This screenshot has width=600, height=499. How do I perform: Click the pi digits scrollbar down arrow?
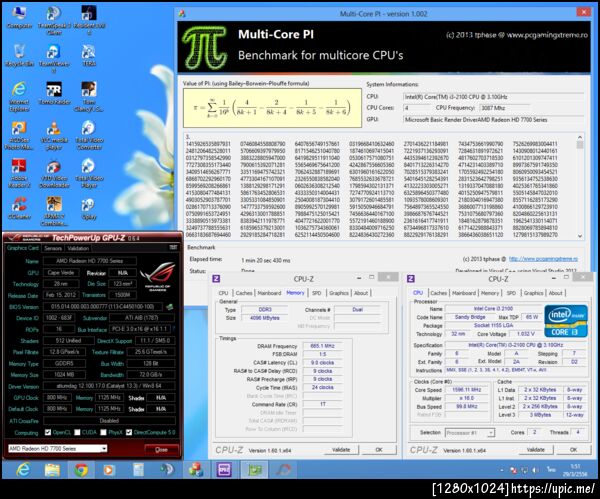click(580, 236)
